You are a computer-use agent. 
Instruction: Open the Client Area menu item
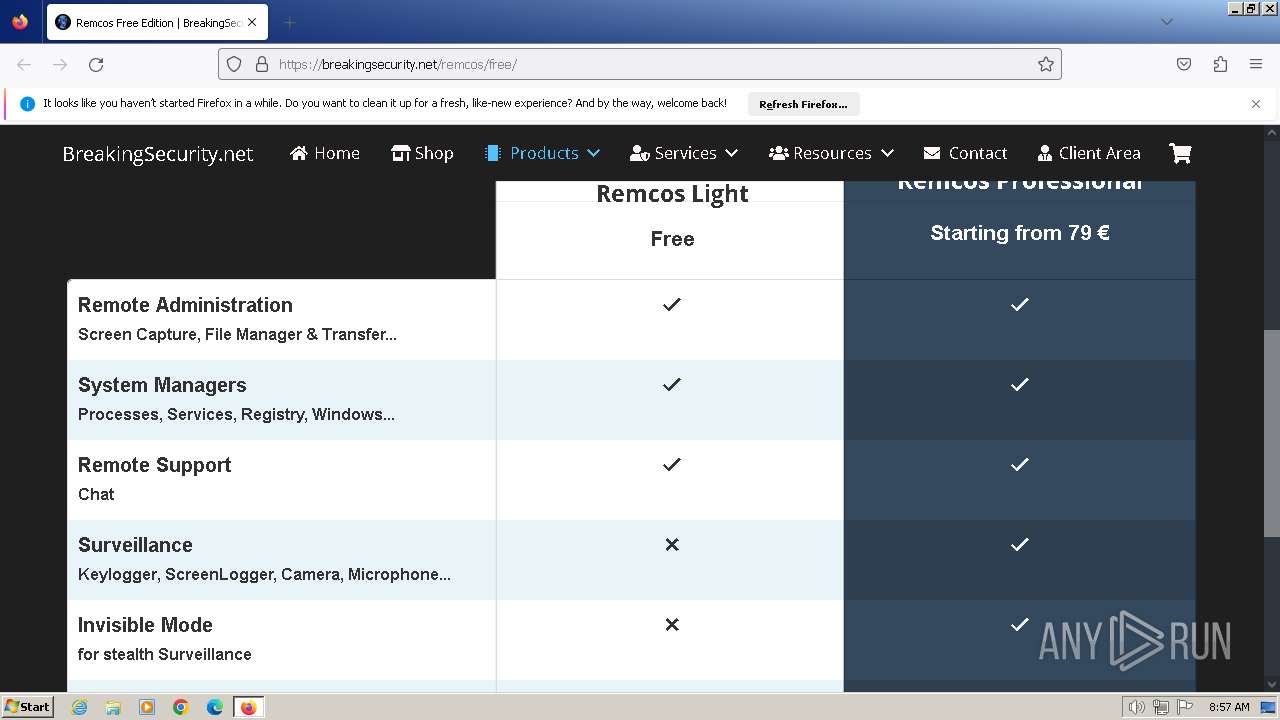[1089, 153]
